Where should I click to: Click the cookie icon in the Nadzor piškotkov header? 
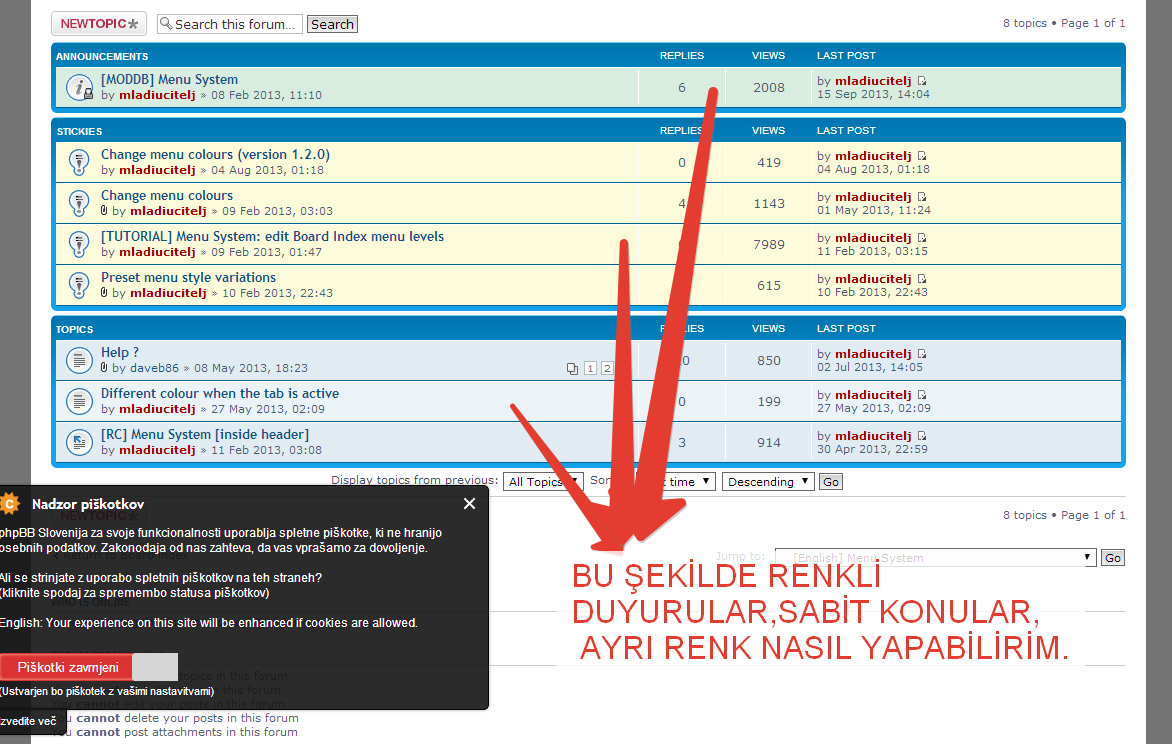9,504
